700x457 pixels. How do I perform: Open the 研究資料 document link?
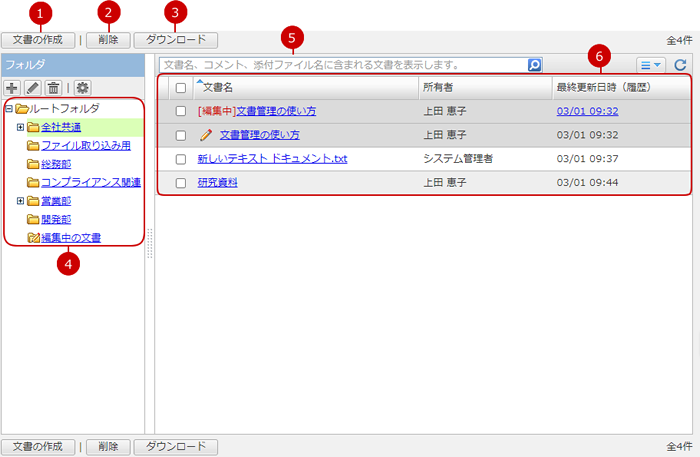217,183
